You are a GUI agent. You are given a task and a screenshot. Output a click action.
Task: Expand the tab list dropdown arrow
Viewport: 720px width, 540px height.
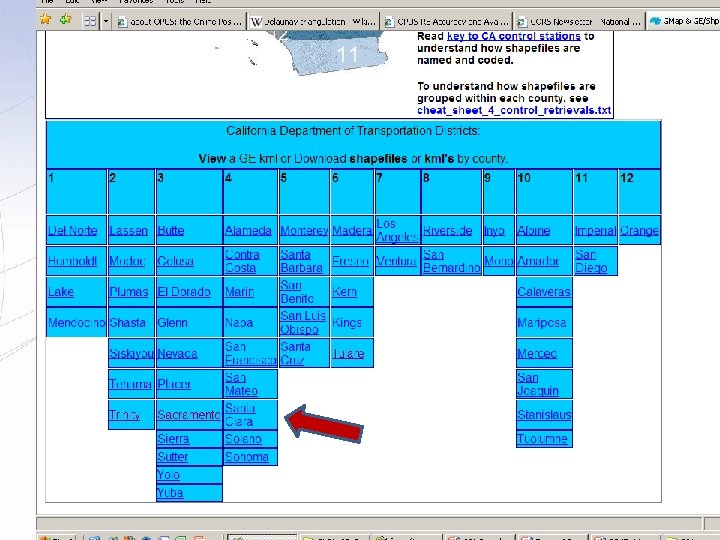point(106,21)
